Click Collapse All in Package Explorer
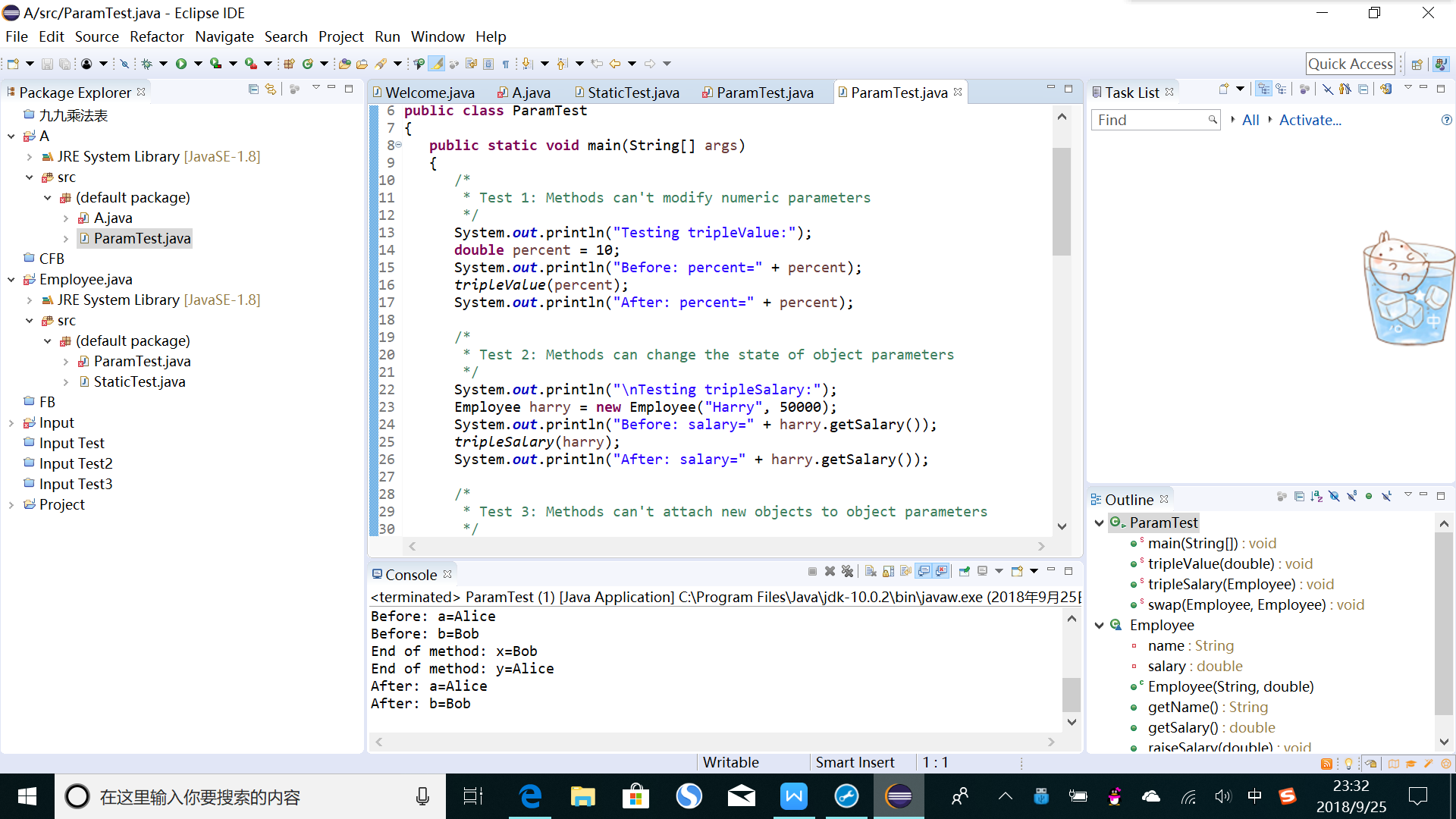Viewport: 1456px width, 819px height. point(253,89)
